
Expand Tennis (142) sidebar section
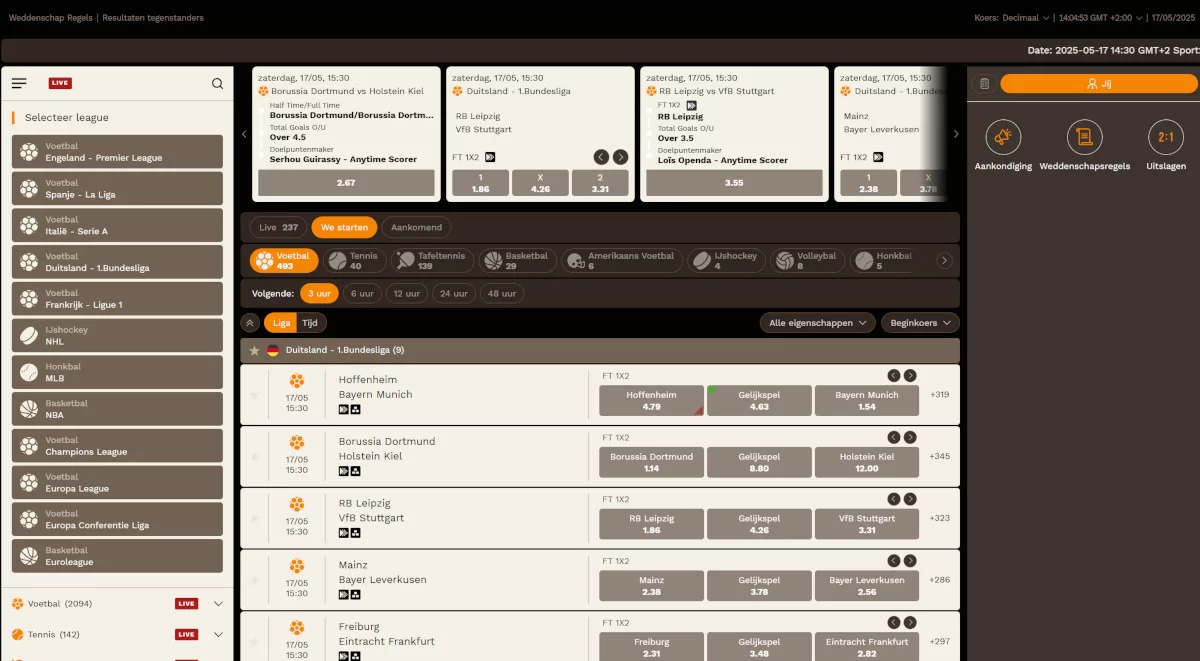click(218, 635)
